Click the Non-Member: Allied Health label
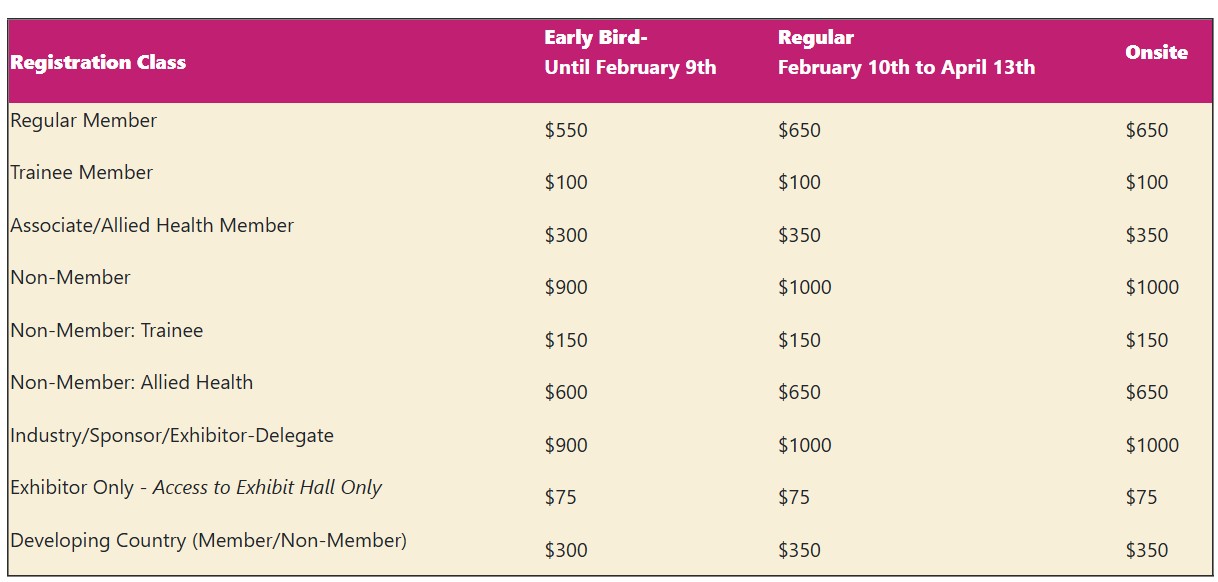This screenshot has height=582, width=1218. tap(132, 383)
